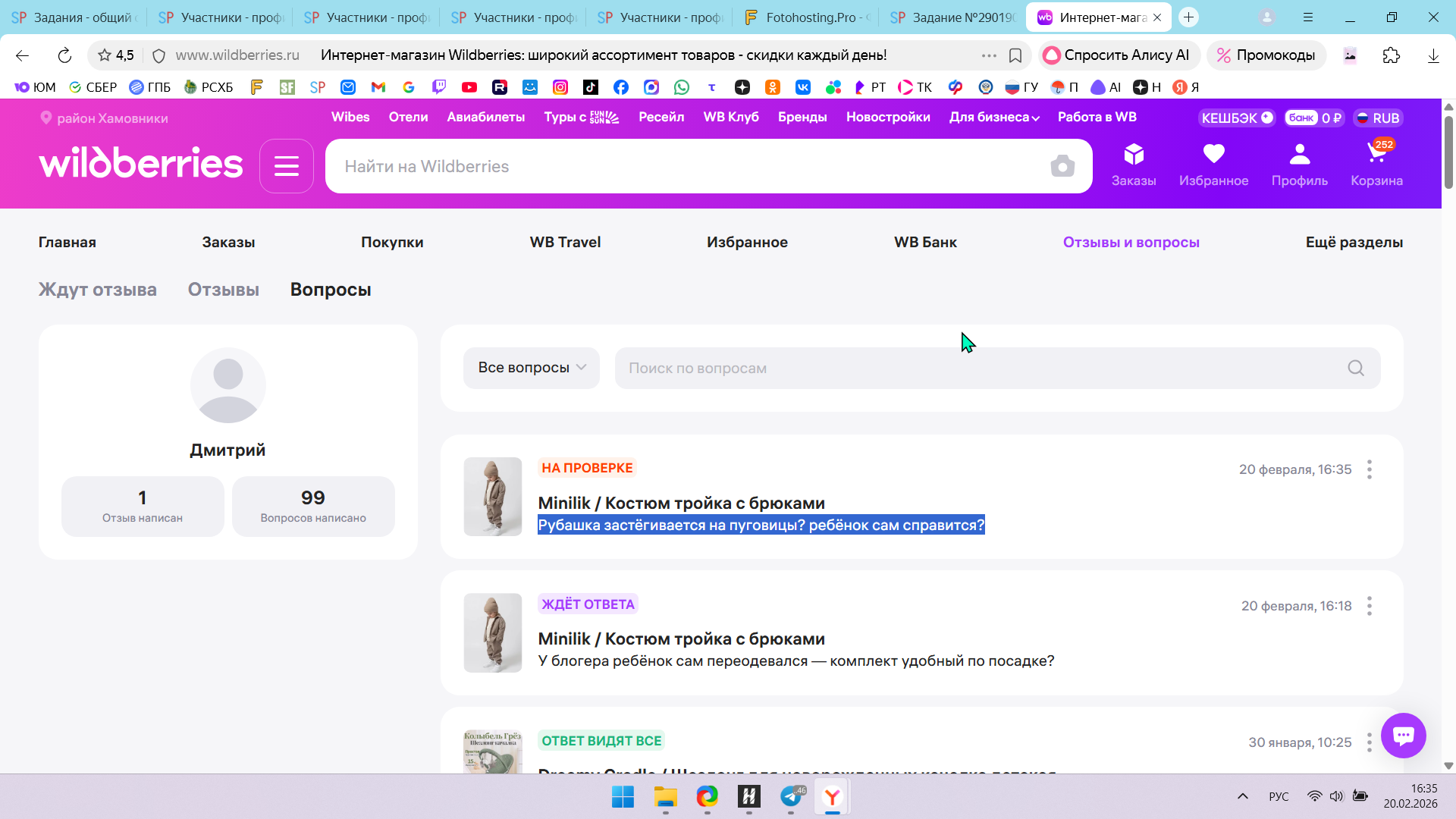Image resolution: width=1456 pixels, height=819 pixels.
Task: Expand the Для бизнеса menu
Action: [994, 118]
